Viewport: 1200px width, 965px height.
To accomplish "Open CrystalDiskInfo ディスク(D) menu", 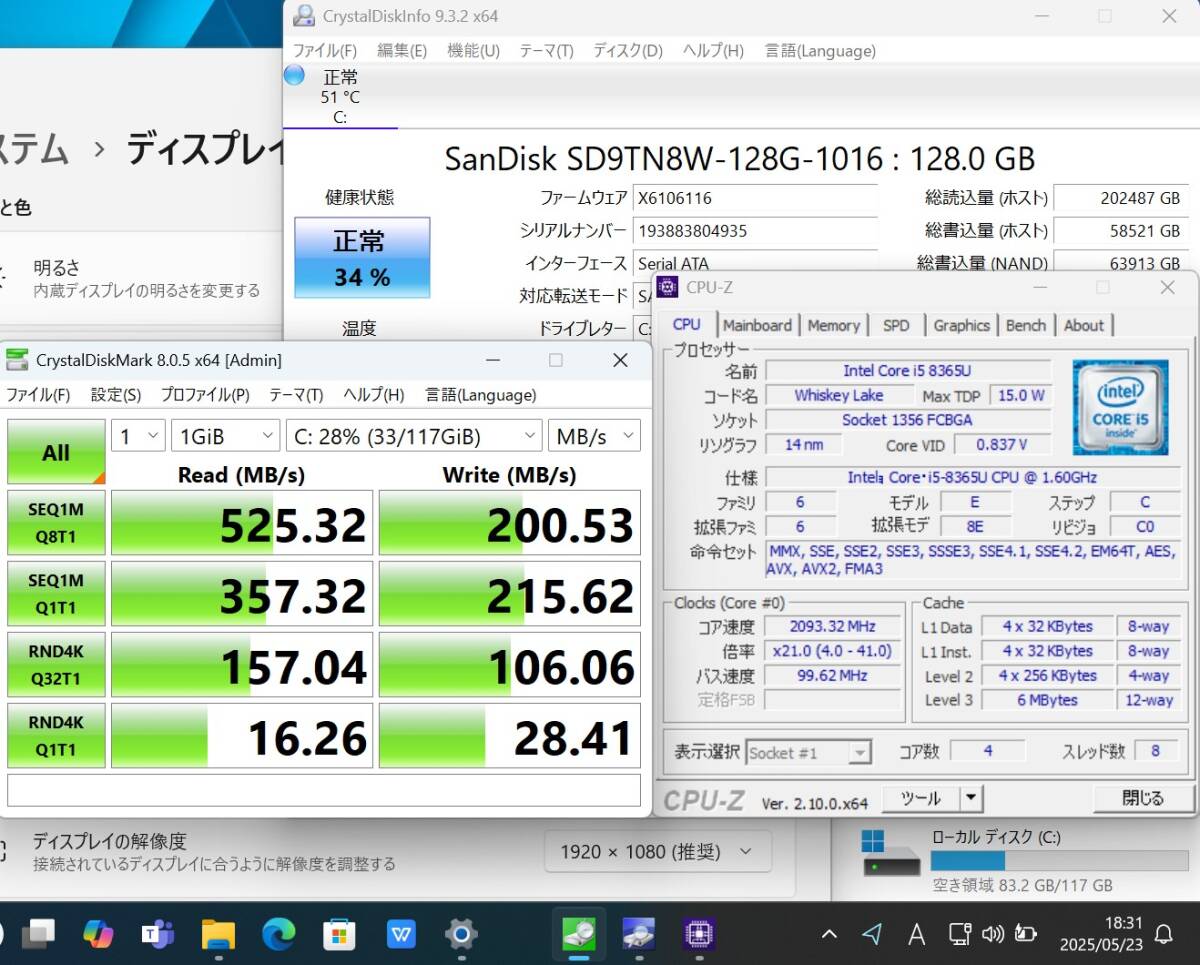I will pyautogui.click(x=628, y=51).
